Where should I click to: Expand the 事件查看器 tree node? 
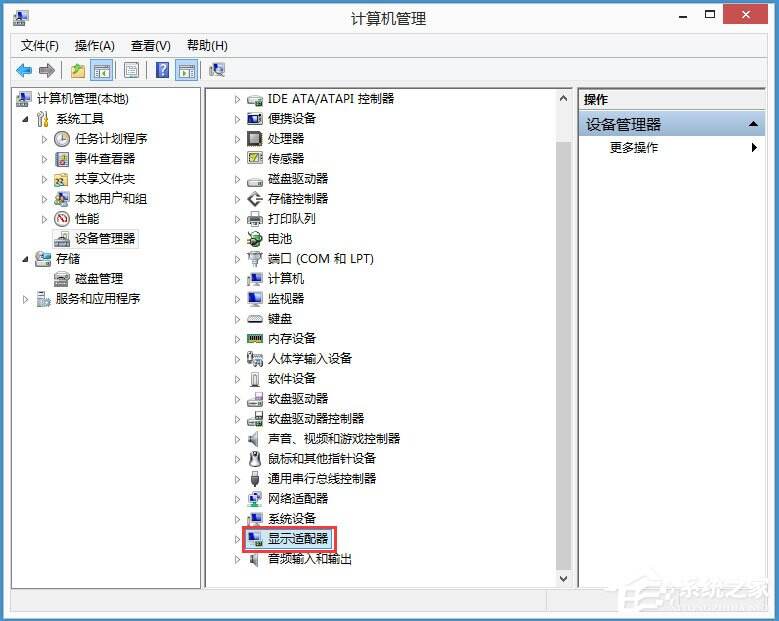coord(44,159)
